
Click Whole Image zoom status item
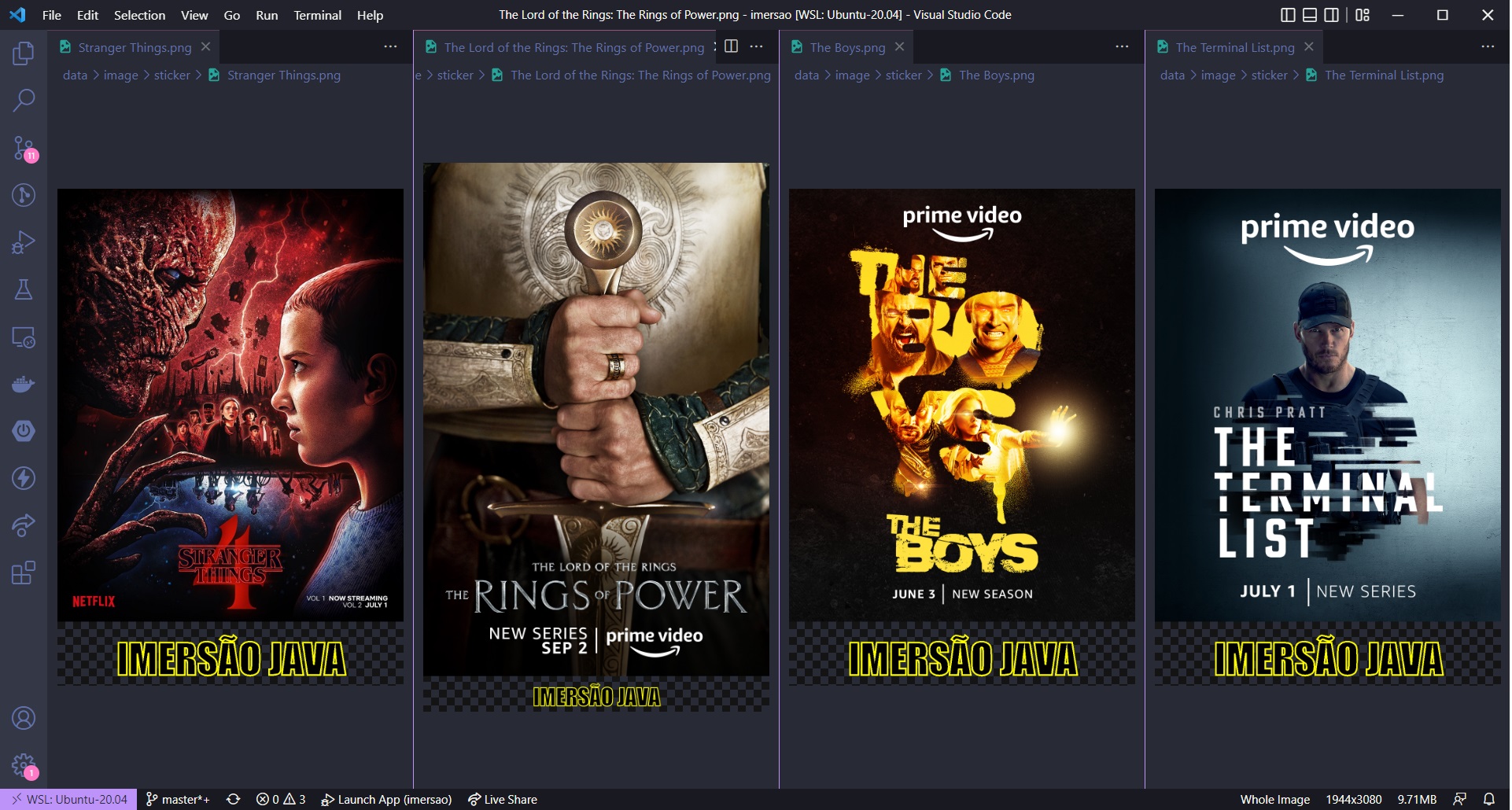(x=1275, y=799)
